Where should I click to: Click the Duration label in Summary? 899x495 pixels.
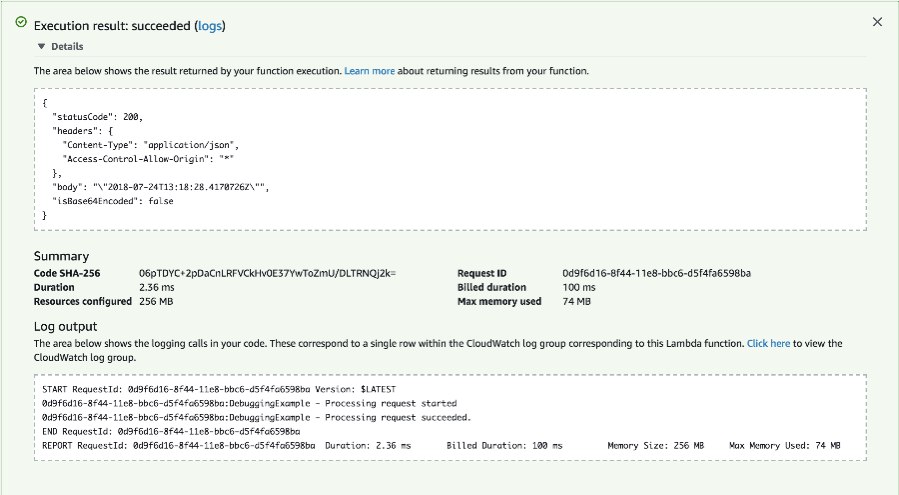point(54,287)
